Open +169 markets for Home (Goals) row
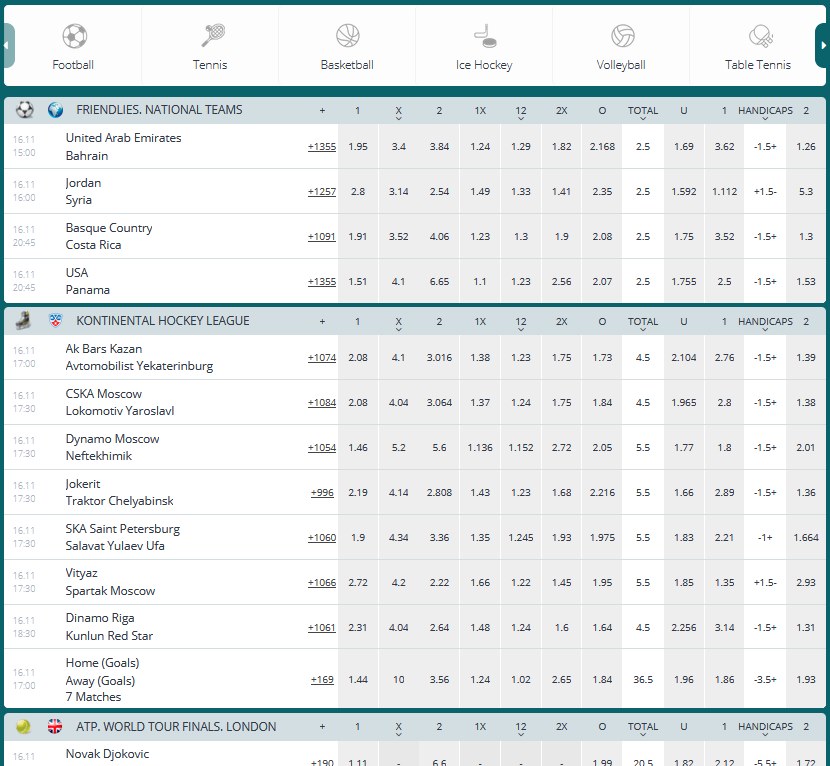The height and width of the screenshot is (766, 830). pyautogui.click(x=322, y=679)
